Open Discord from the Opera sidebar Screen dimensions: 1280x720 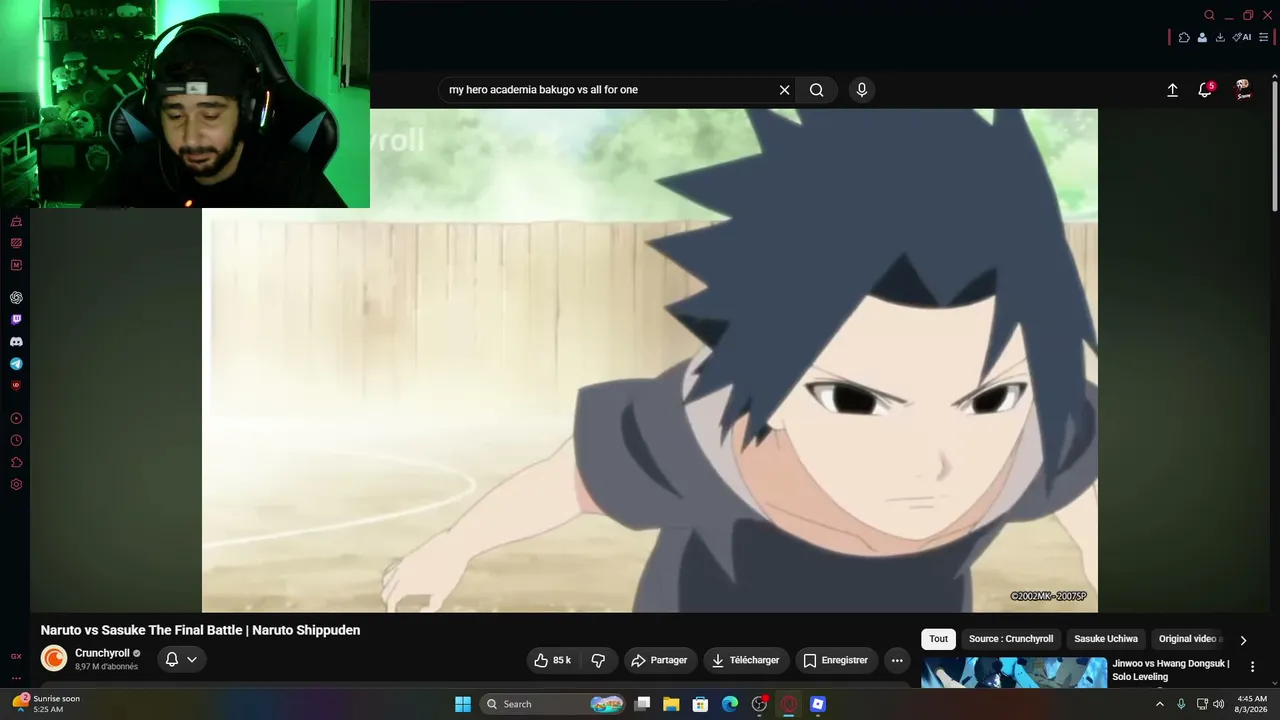[x=16, y=342]
